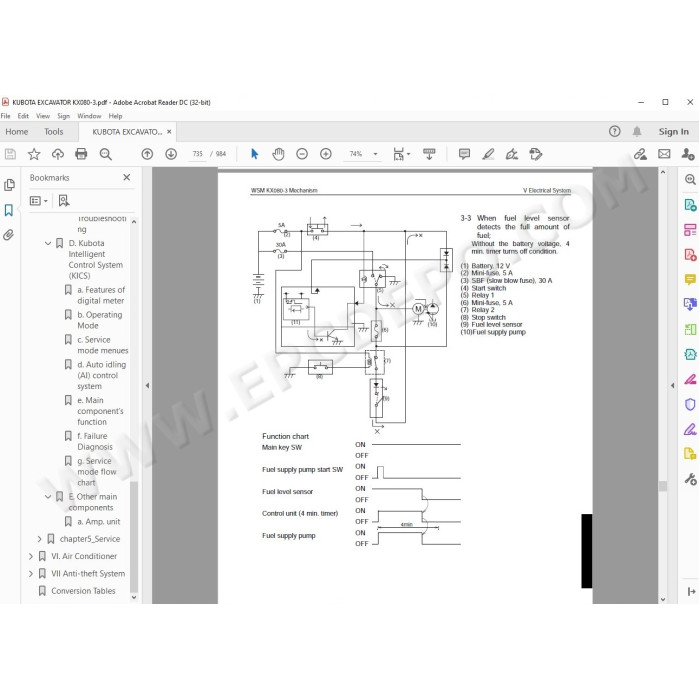Click bookmarks panel scroll down arrow
700x700 pixels.
click(134, 597)
